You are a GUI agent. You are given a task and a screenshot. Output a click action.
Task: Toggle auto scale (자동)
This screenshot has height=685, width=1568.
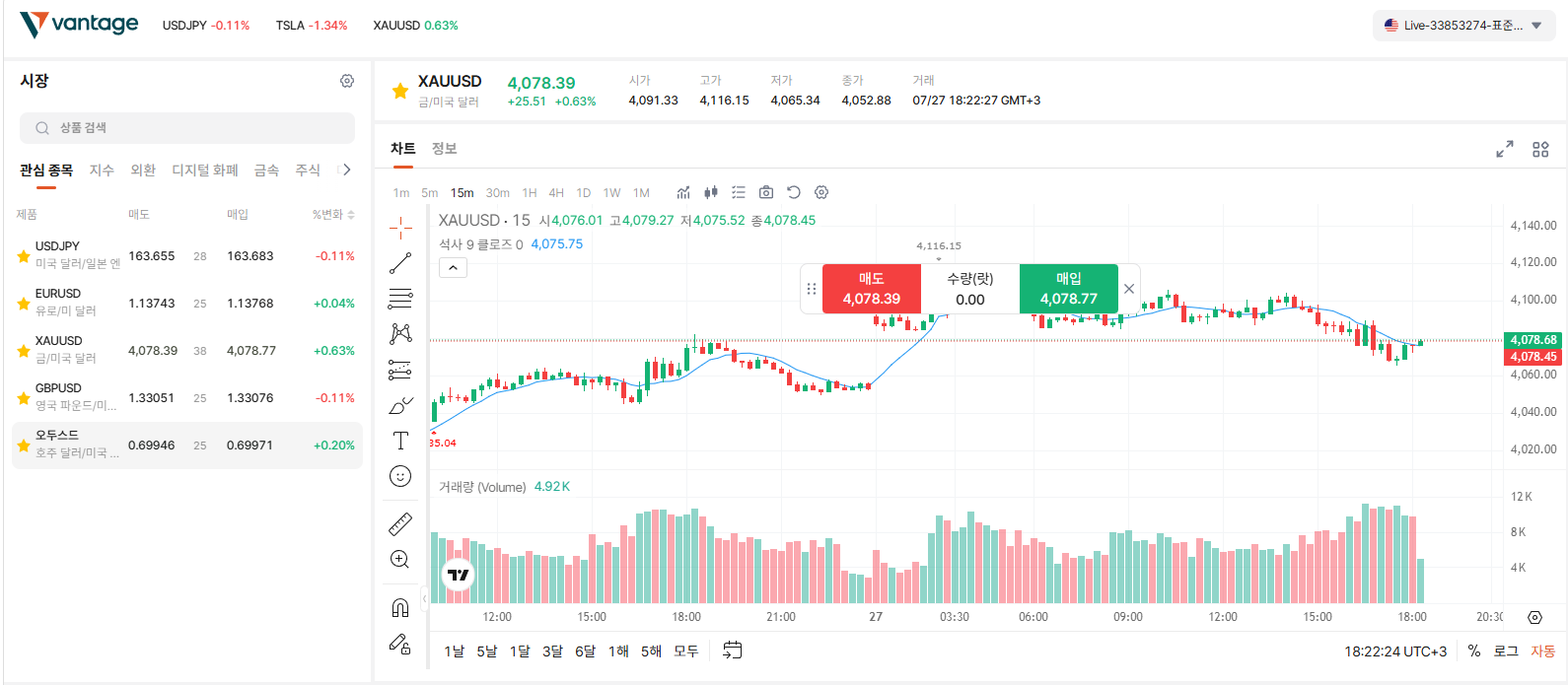[1543, 651]
